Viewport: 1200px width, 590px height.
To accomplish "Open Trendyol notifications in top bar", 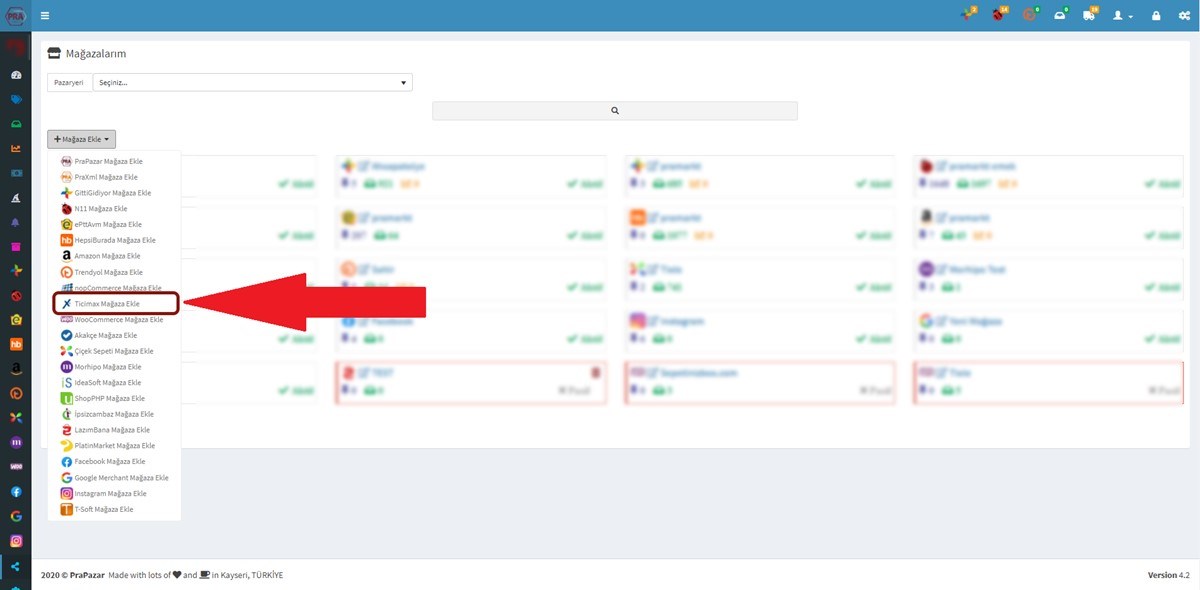I will pyautogui.click(x=1030, y=15).
